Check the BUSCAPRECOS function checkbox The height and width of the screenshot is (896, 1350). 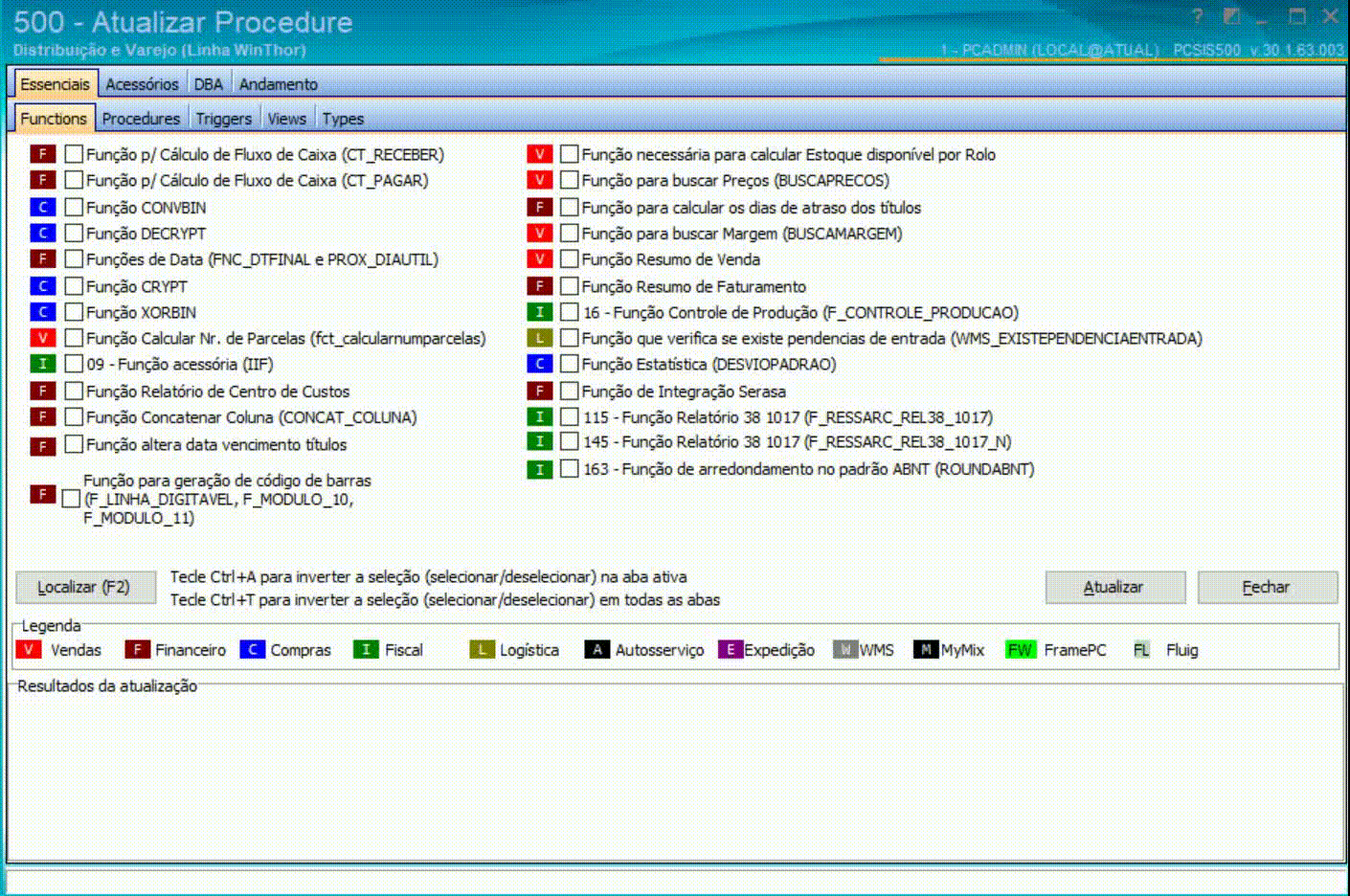(x=570, y=180)
